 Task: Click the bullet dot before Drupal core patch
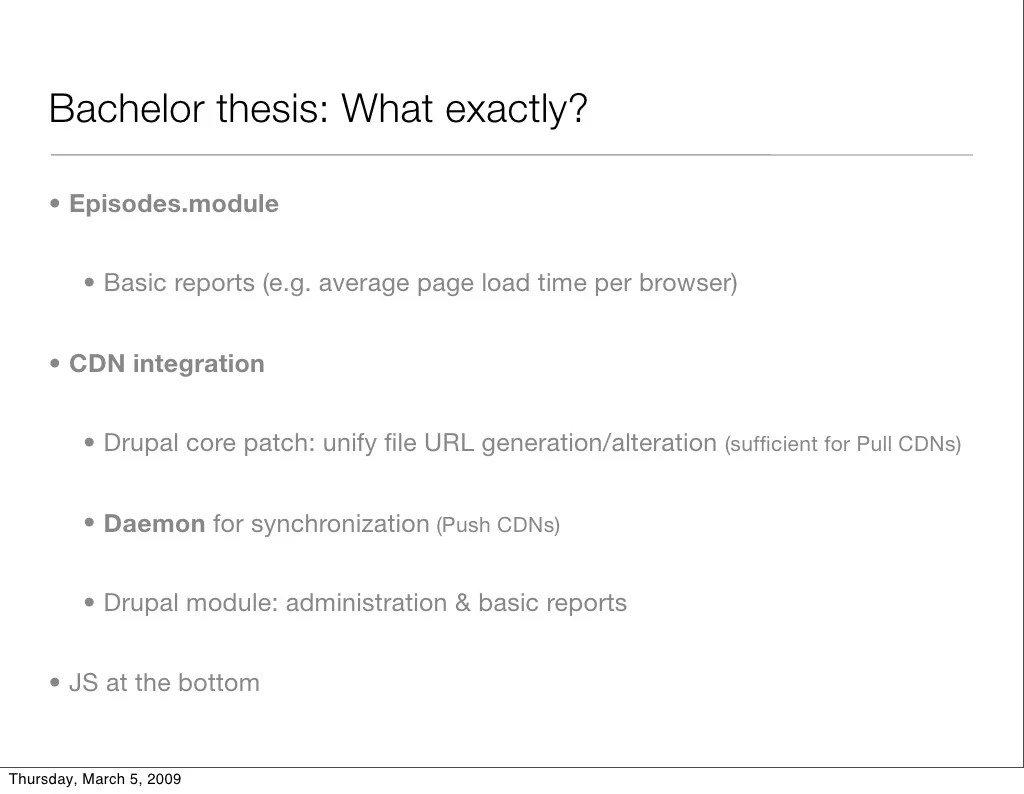click(x=90, y=444)
